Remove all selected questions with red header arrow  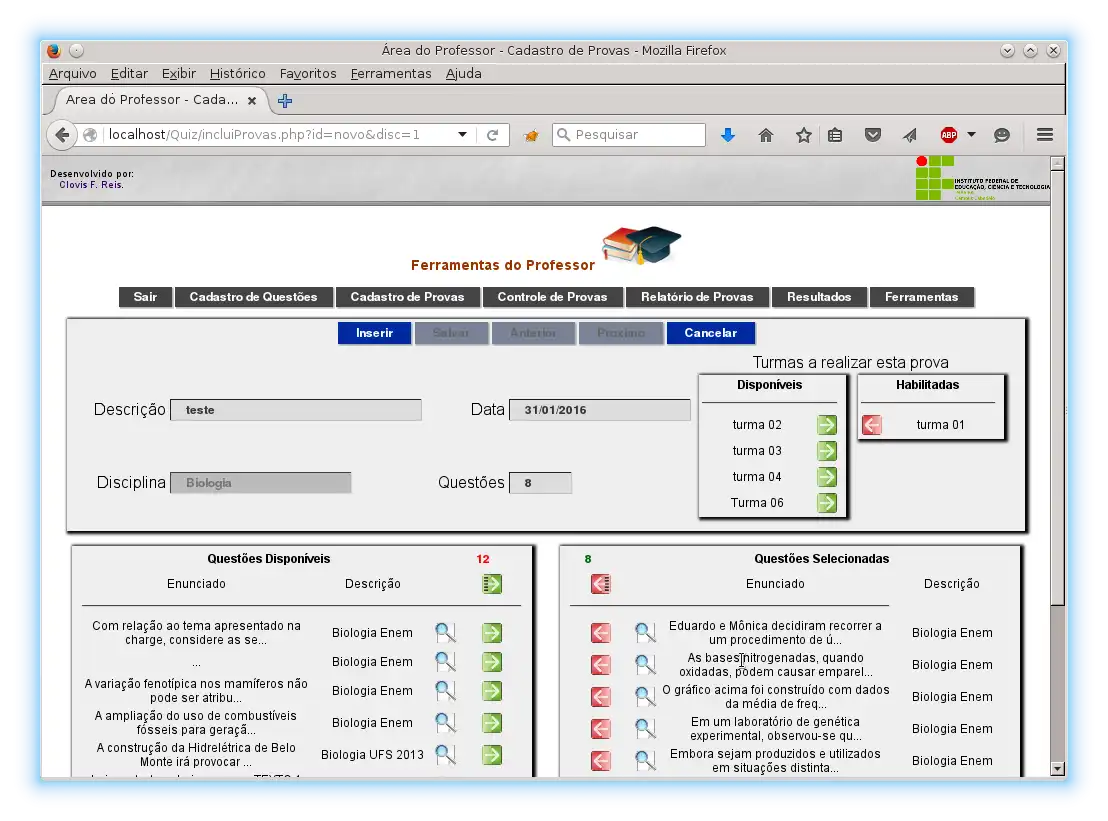(601, 584)
